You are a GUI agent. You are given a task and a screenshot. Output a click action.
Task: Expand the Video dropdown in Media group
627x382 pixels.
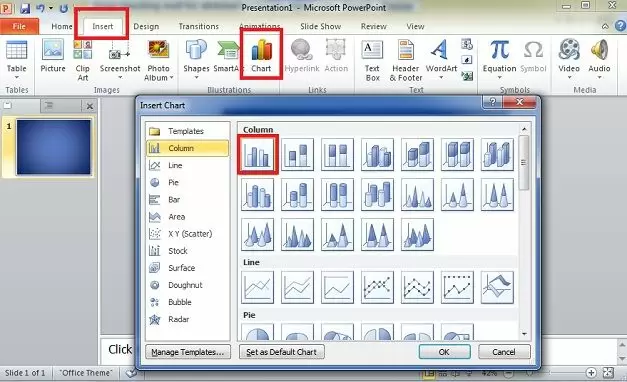pos(569,77)
